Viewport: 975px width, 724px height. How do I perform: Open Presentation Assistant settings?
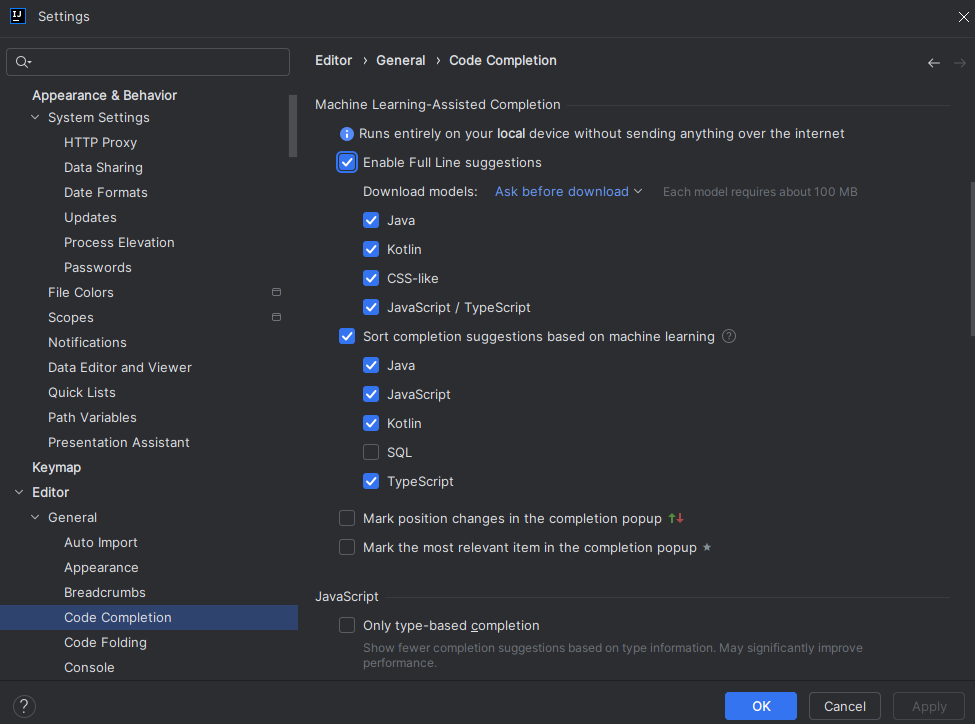coord(119,442)
